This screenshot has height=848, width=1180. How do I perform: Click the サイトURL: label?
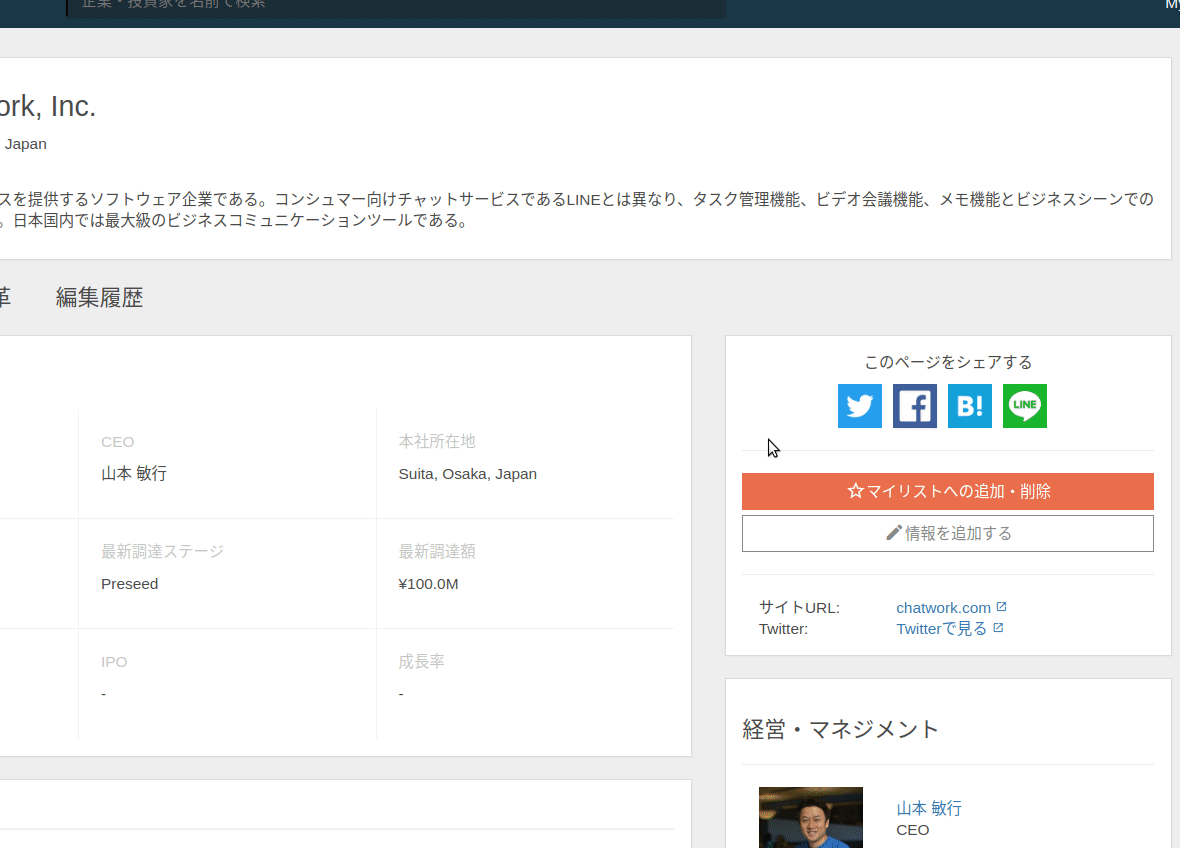(x=799, y=608)
